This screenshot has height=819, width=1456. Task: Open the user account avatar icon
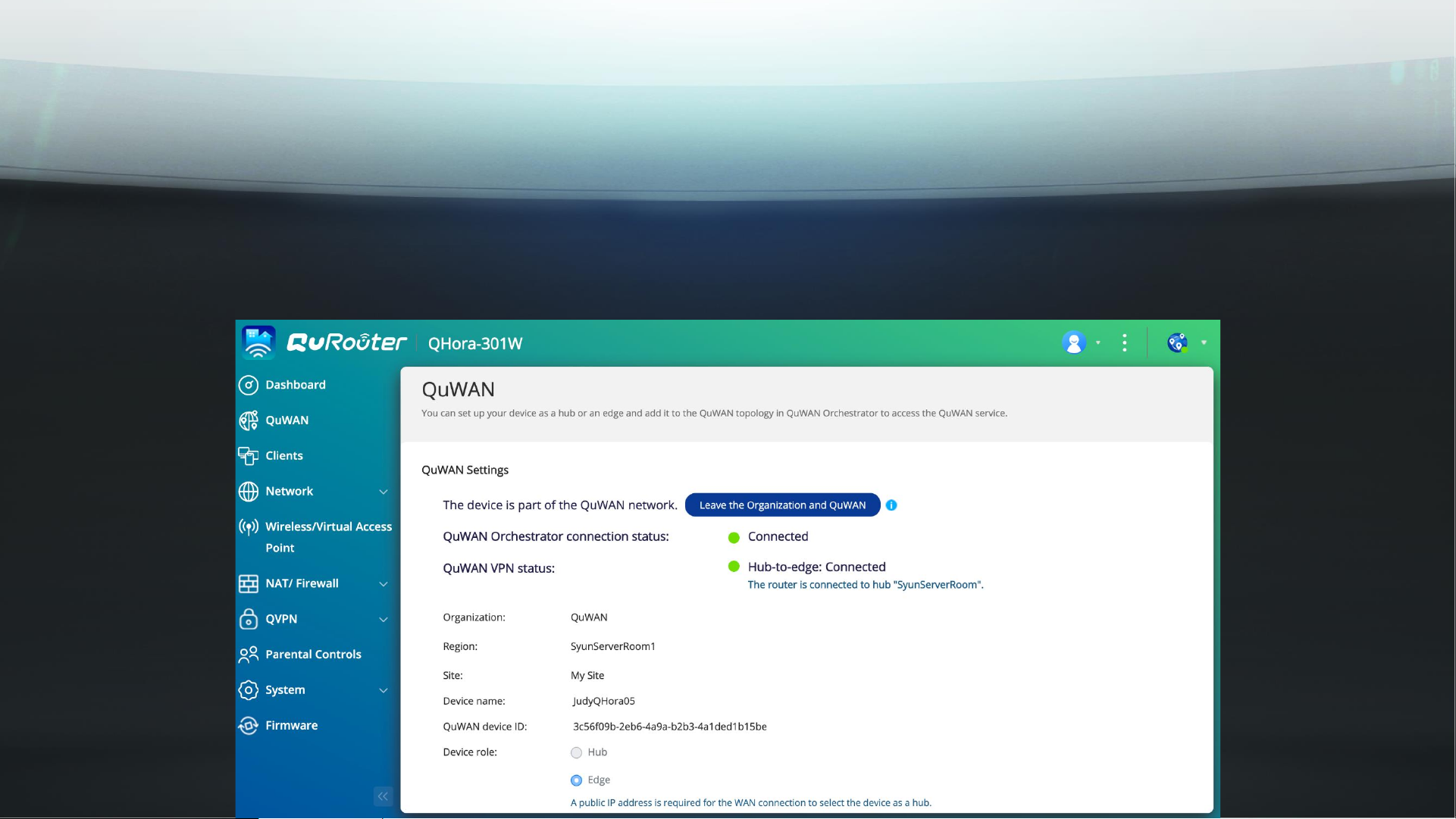pyautogui.click(x=1074, y=342)
